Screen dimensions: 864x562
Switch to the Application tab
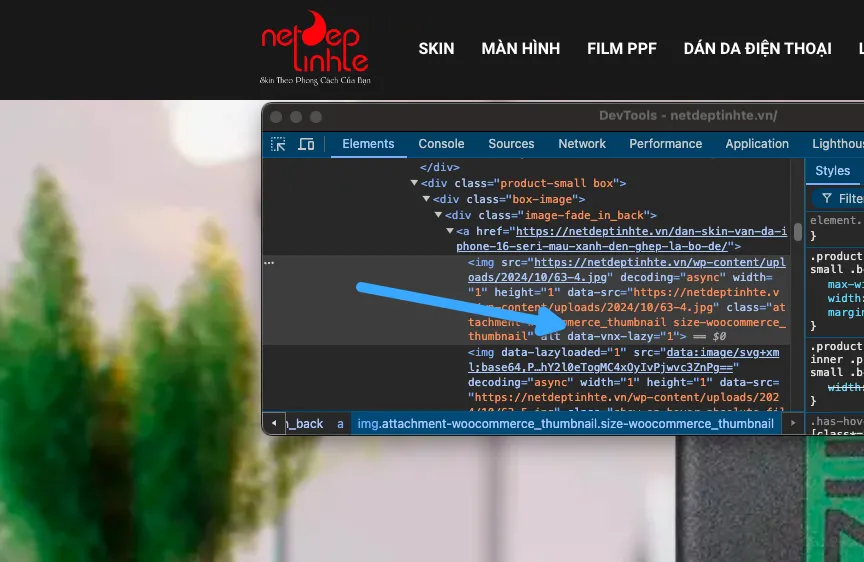757,144
